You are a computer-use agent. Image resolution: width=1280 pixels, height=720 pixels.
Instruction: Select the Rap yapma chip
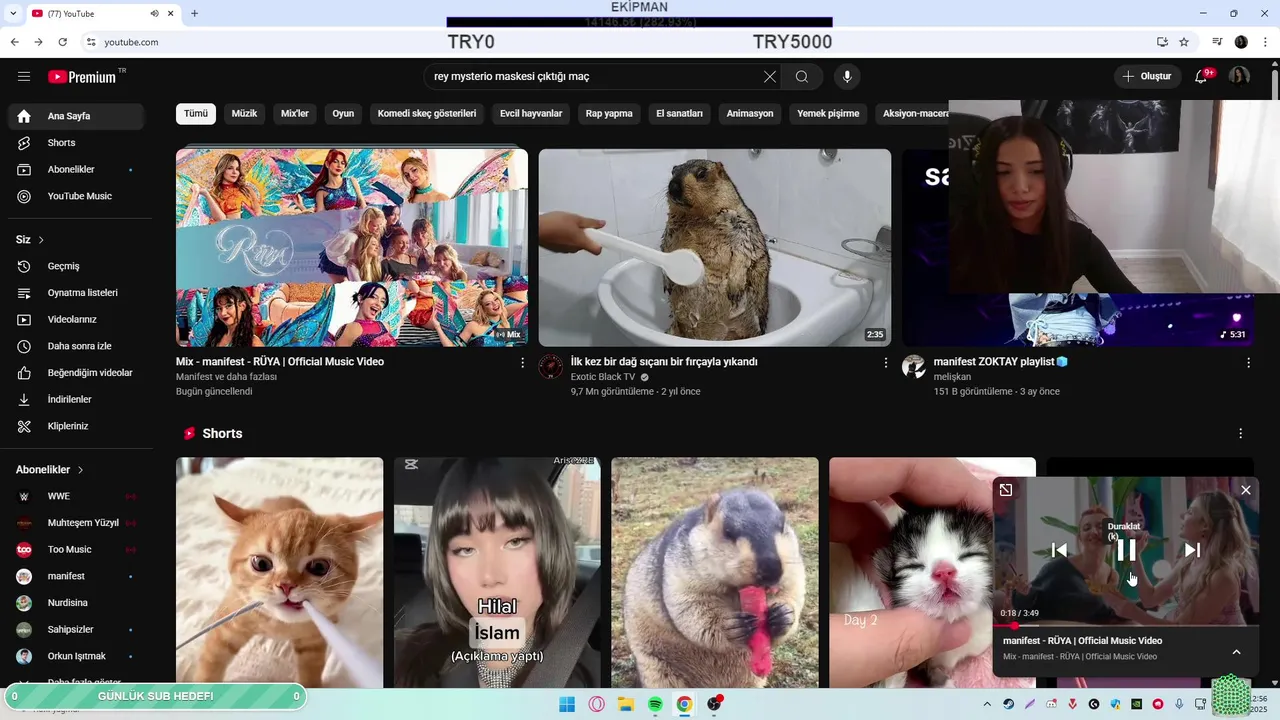tap(609, 114)
